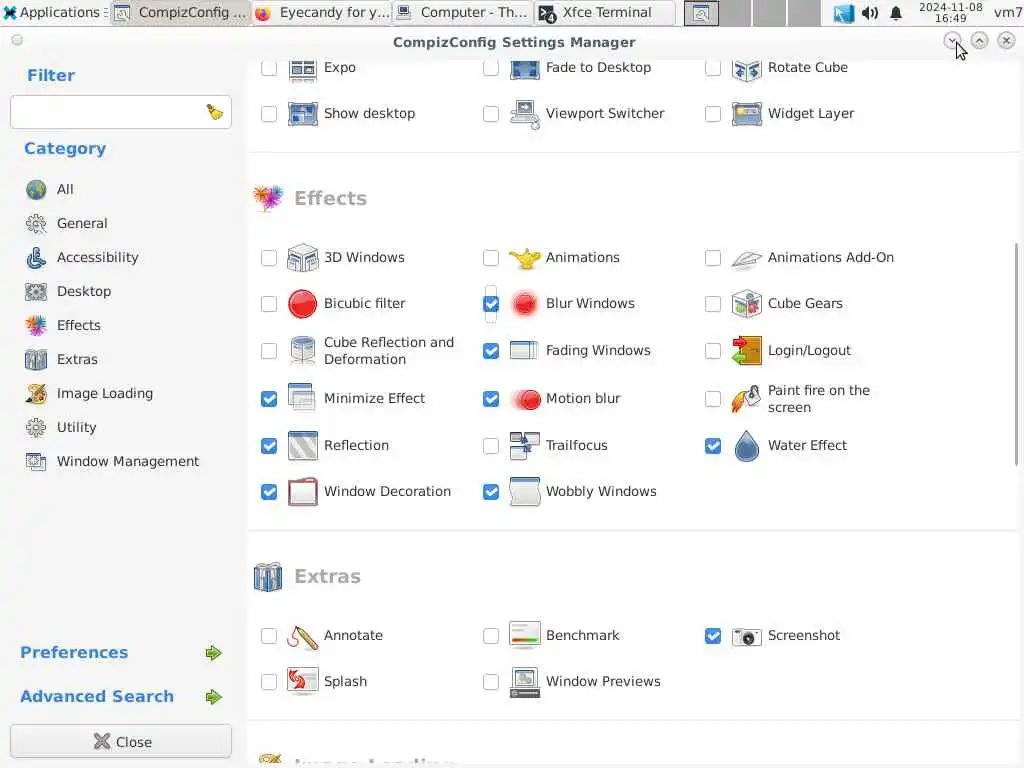The image size is (1024, 768).
Task: Open the Splash plugin icon
Action: coord(302,682)
